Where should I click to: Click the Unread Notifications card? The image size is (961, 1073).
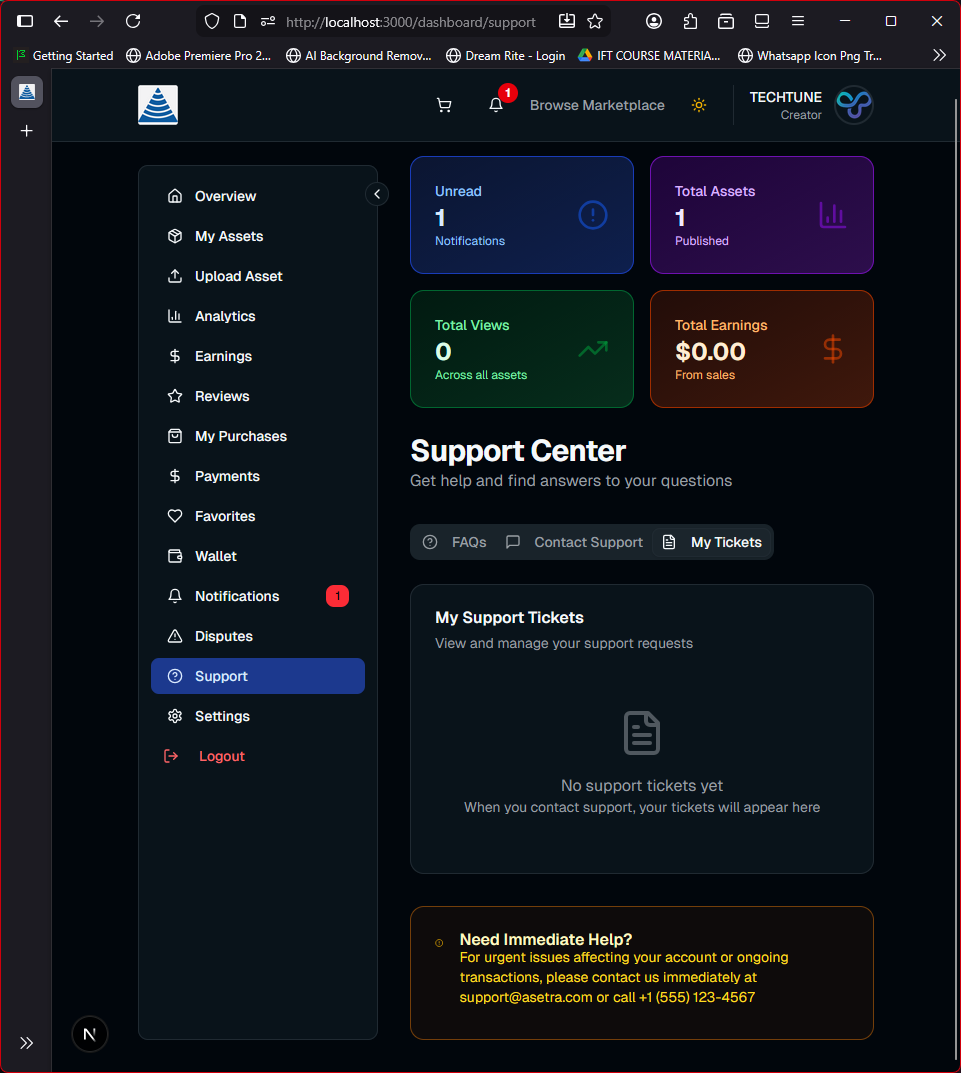pos(521,215)
